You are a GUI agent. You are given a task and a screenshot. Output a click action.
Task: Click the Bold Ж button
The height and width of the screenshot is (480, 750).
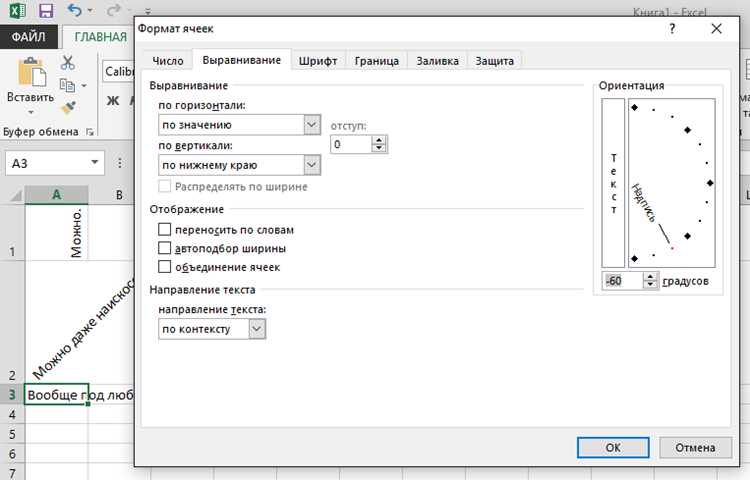coord(113,101)
